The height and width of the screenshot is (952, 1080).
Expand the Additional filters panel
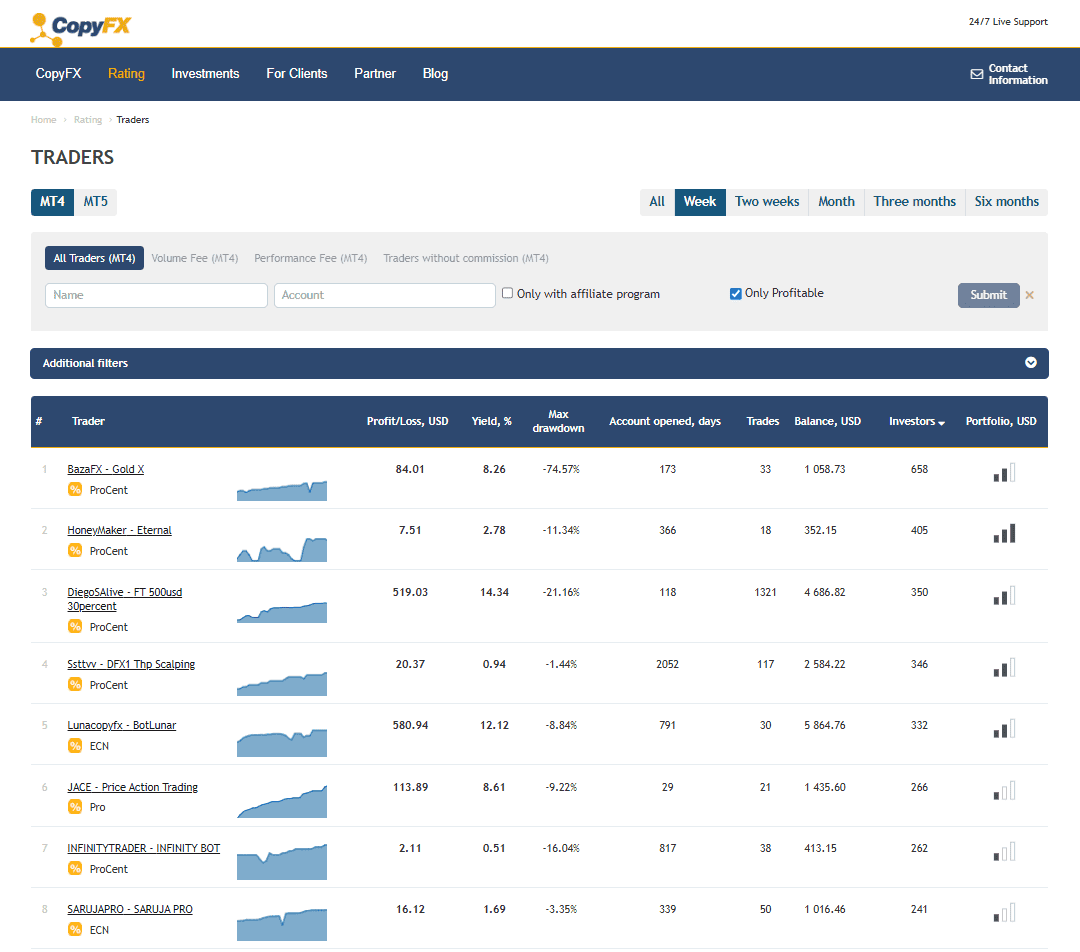tap(539, 363)
